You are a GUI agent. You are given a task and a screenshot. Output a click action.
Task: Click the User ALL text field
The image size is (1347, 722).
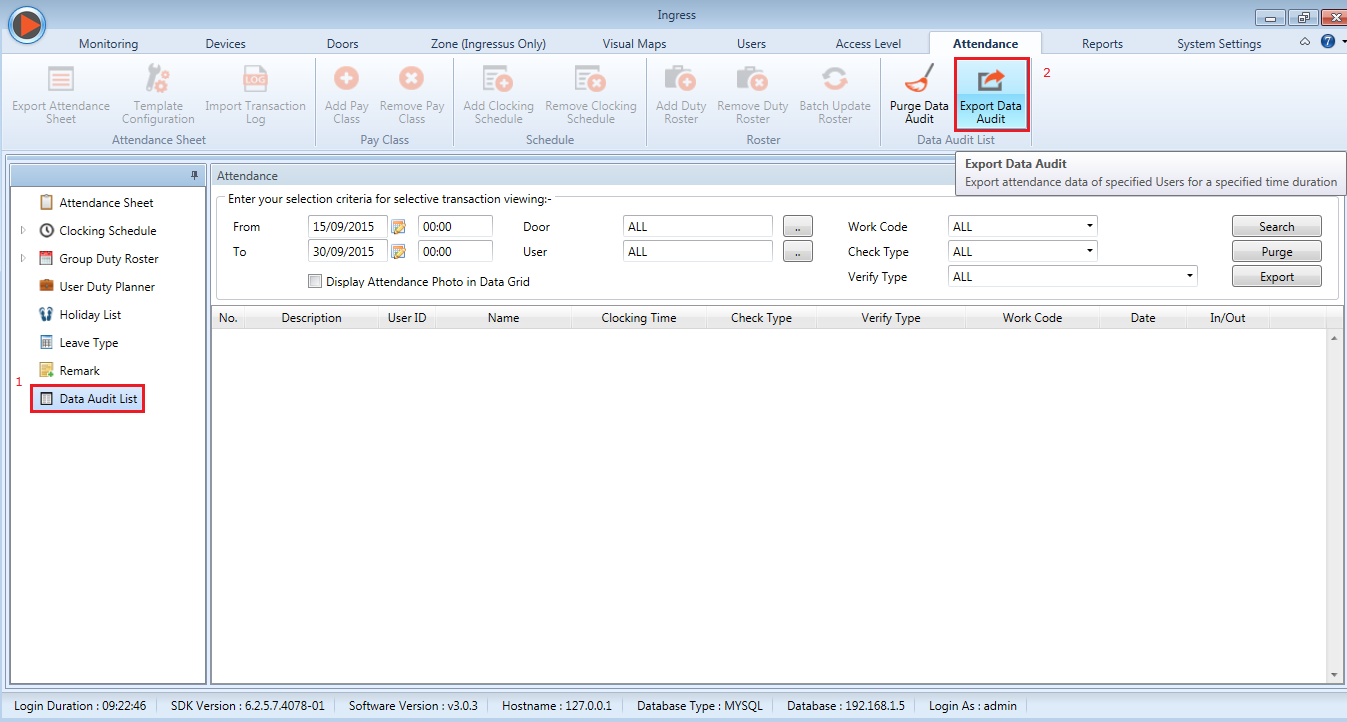pos(697,252)
